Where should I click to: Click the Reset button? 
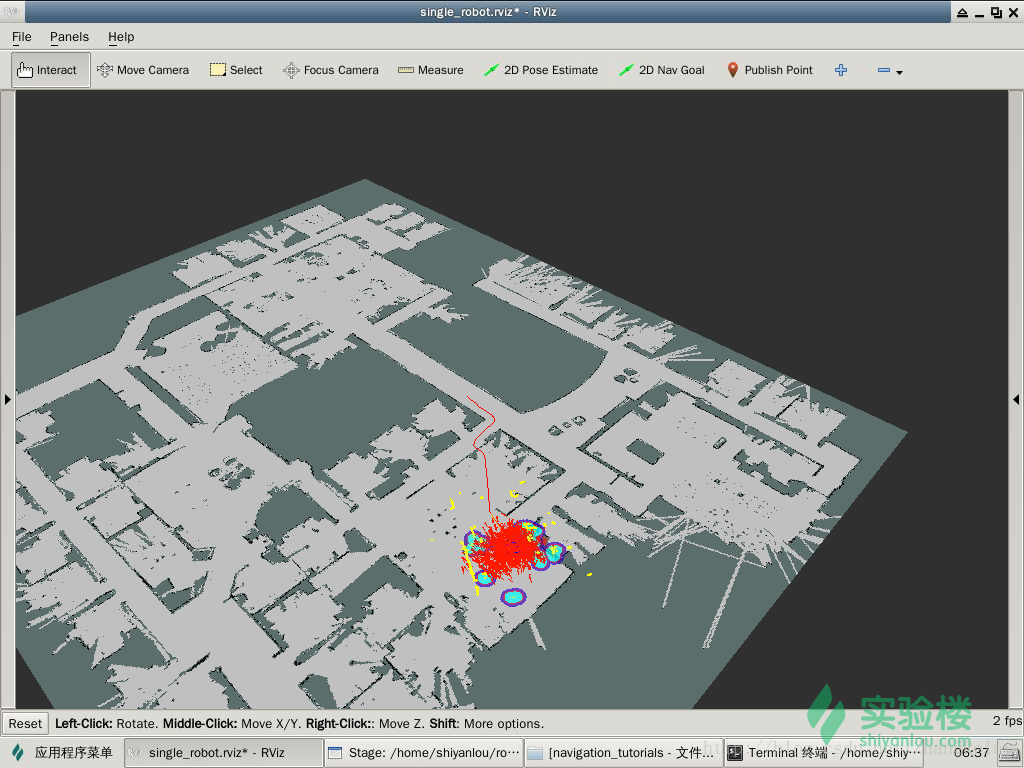pos(25,724)
